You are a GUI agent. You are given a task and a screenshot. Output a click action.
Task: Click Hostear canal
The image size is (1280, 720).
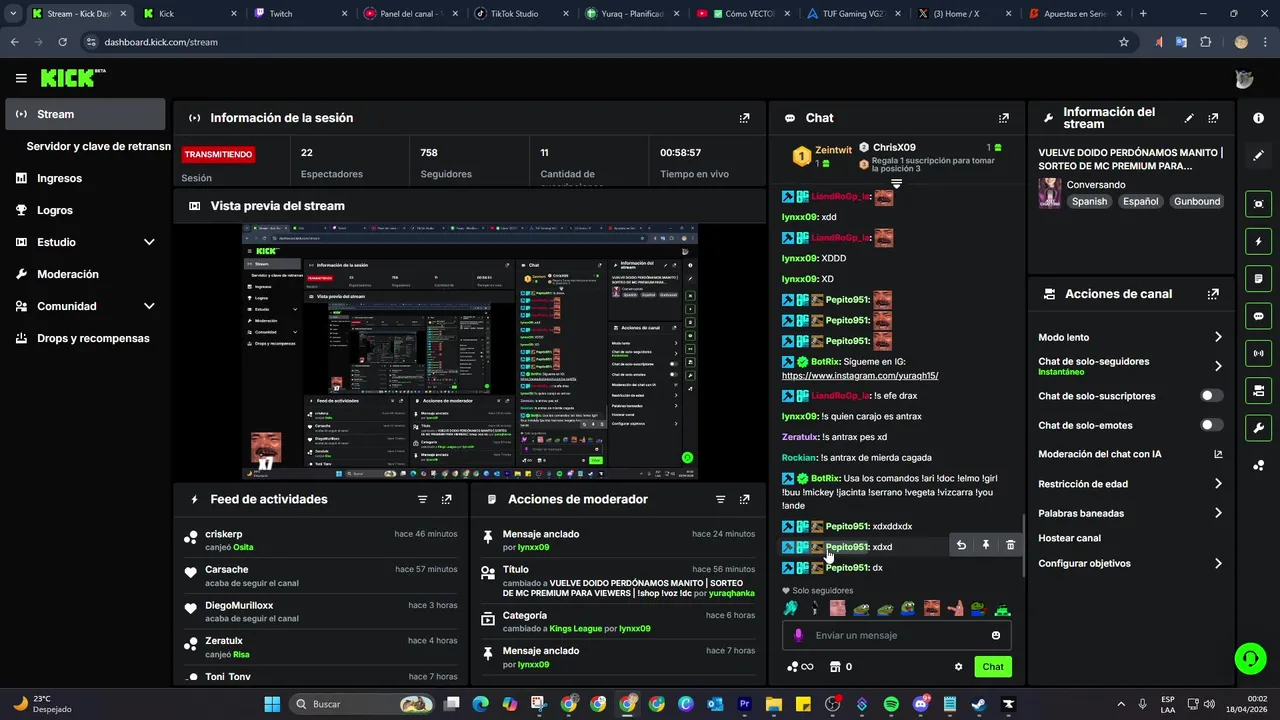pyautogui.click(x=1069, y=538)
